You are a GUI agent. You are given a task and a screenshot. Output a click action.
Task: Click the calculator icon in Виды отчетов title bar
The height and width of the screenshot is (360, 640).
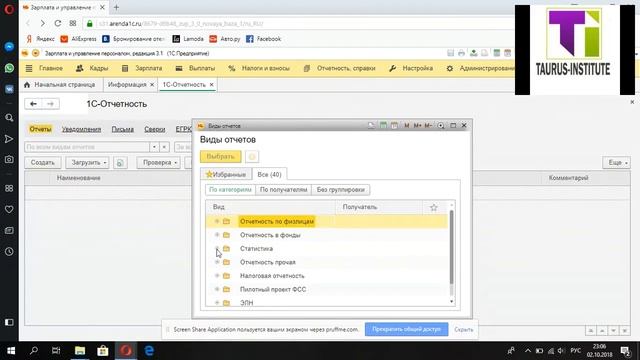pos(383,126)
